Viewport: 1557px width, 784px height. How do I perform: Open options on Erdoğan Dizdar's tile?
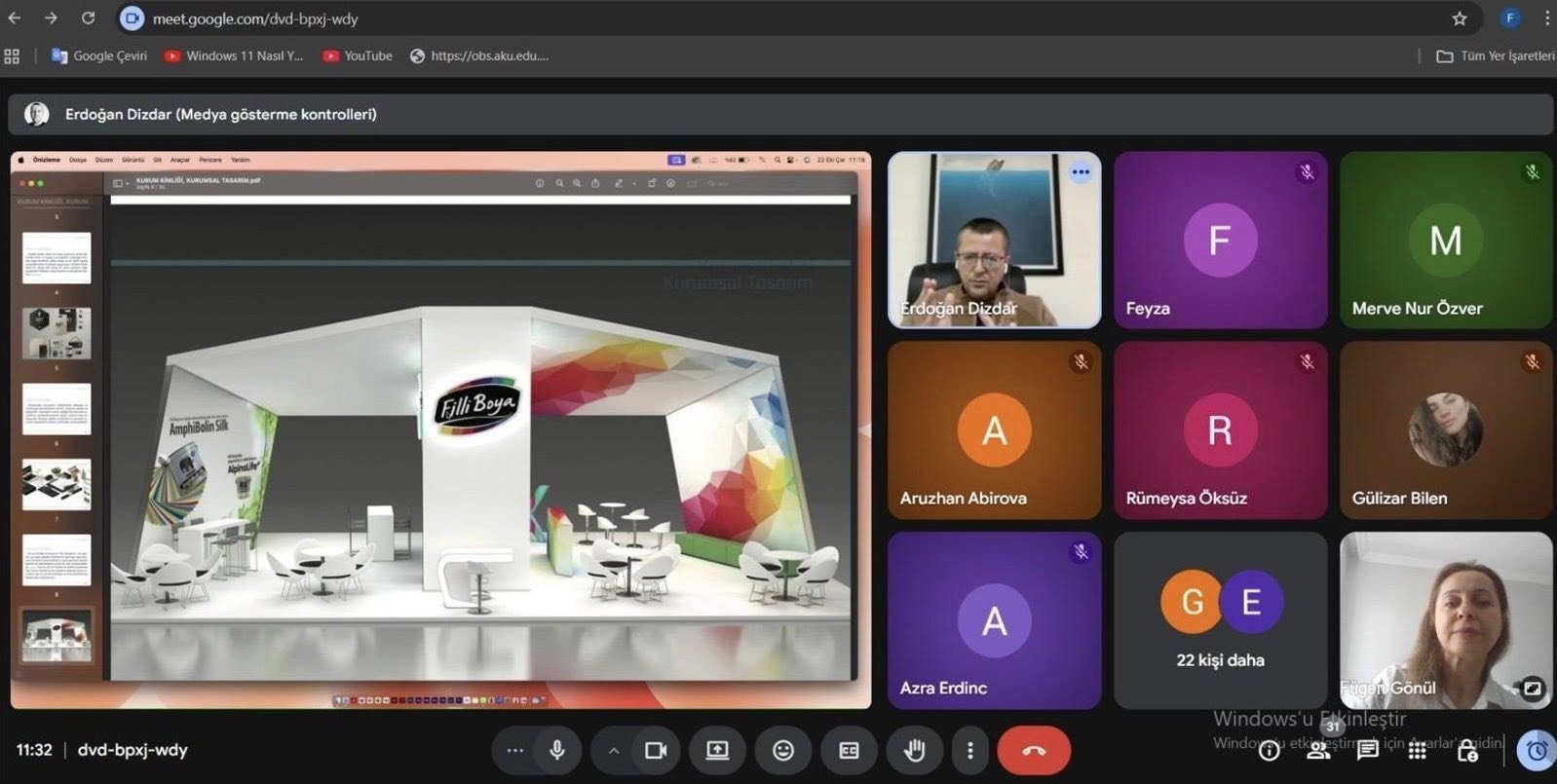click(1081, 172)
